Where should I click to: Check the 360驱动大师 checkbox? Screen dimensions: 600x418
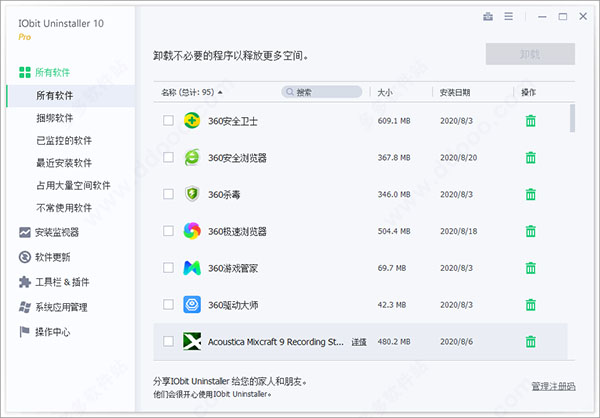pos(168,304)
